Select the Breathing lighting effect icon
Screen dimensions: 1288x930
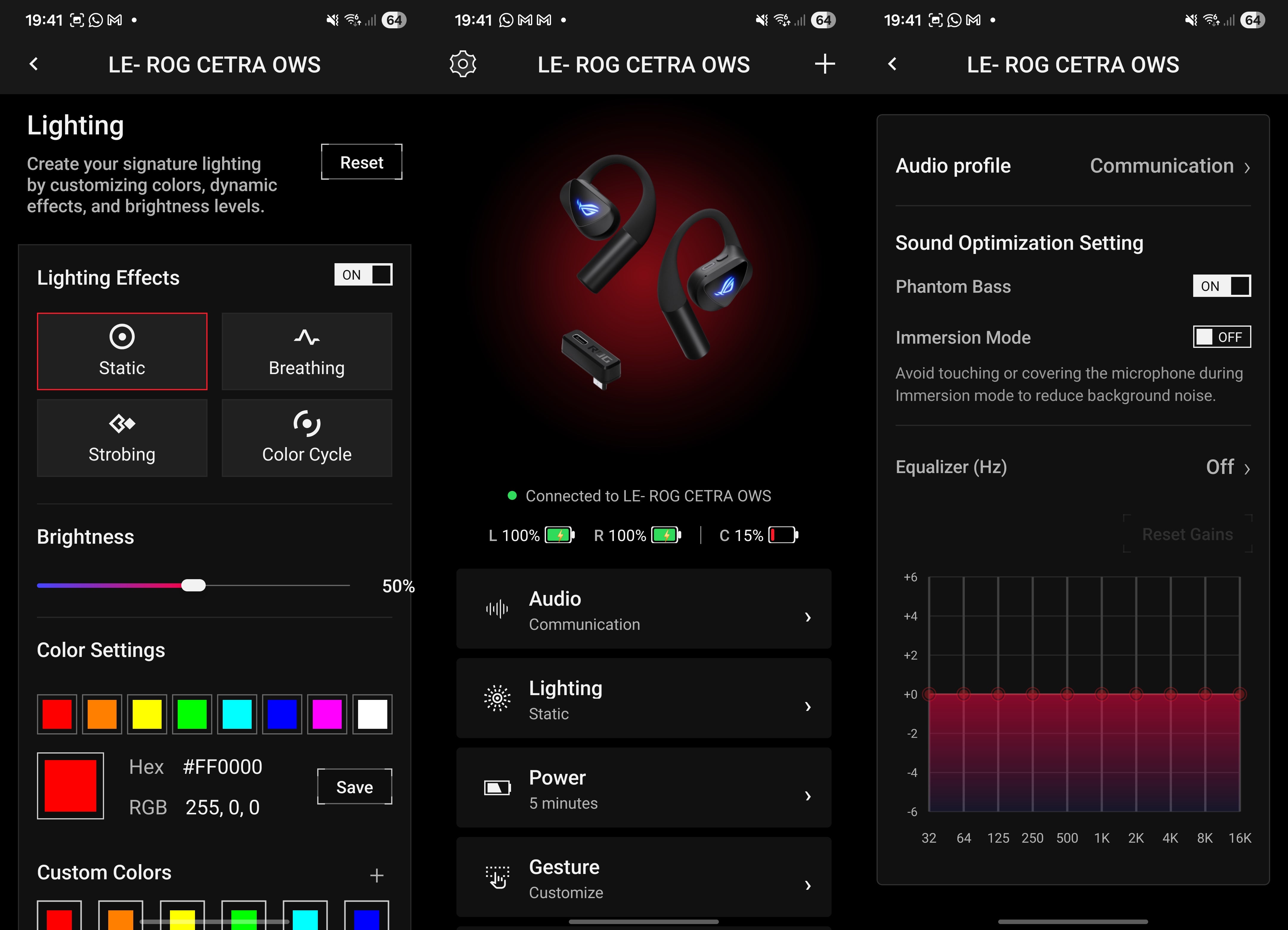307,337
